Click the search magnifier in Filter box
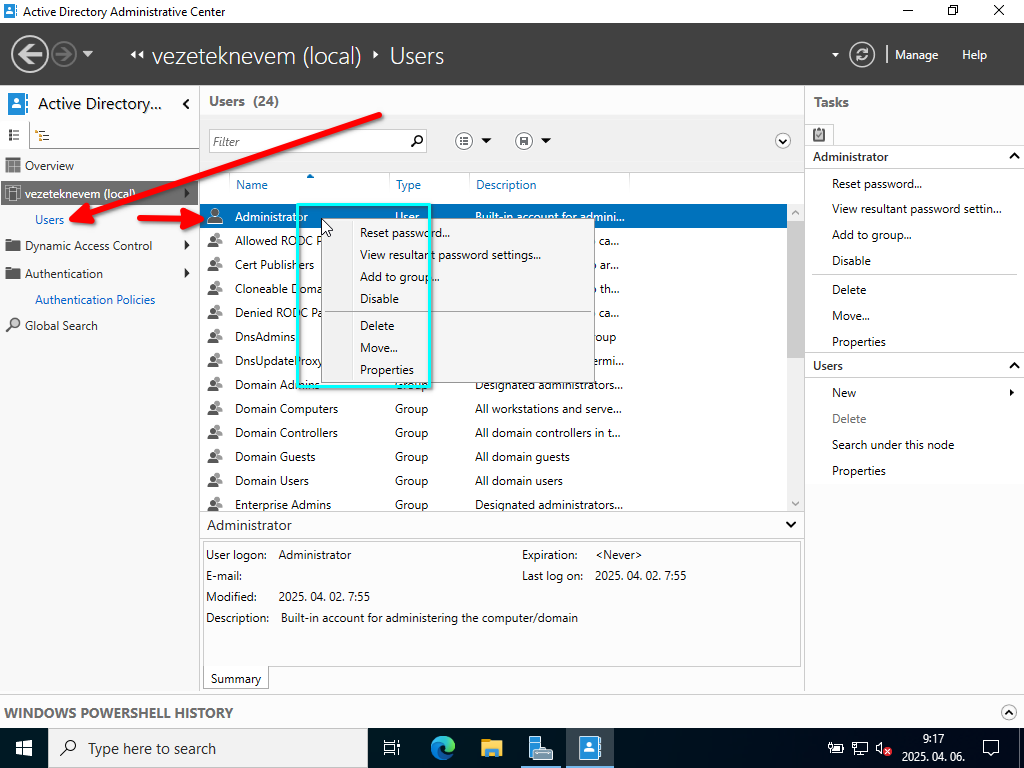 coord(417,141)
